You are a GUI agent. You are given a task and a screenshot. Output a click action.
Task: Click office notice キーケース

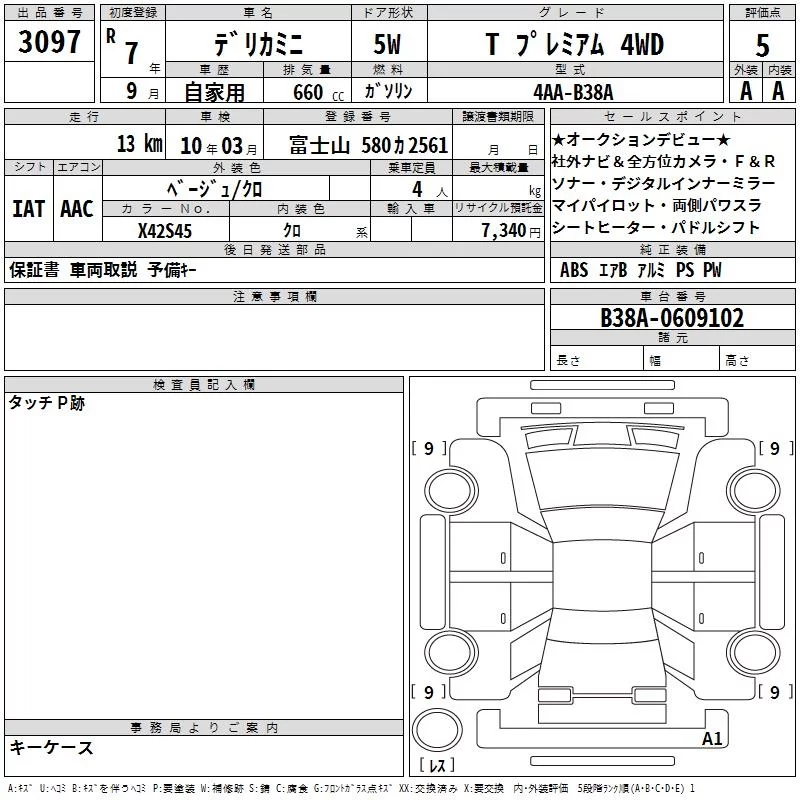52,747
